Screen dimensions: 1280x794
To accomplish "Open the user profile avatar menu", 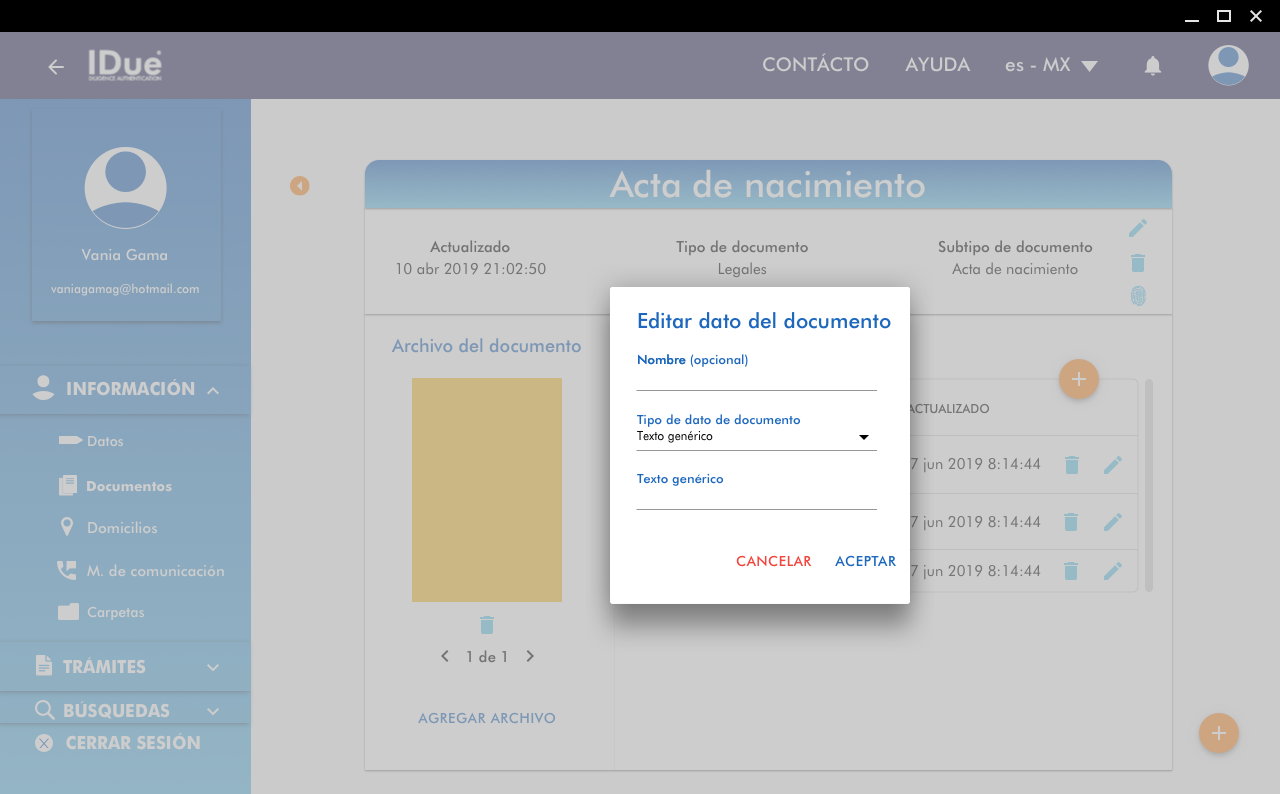I will [1227, 66].
